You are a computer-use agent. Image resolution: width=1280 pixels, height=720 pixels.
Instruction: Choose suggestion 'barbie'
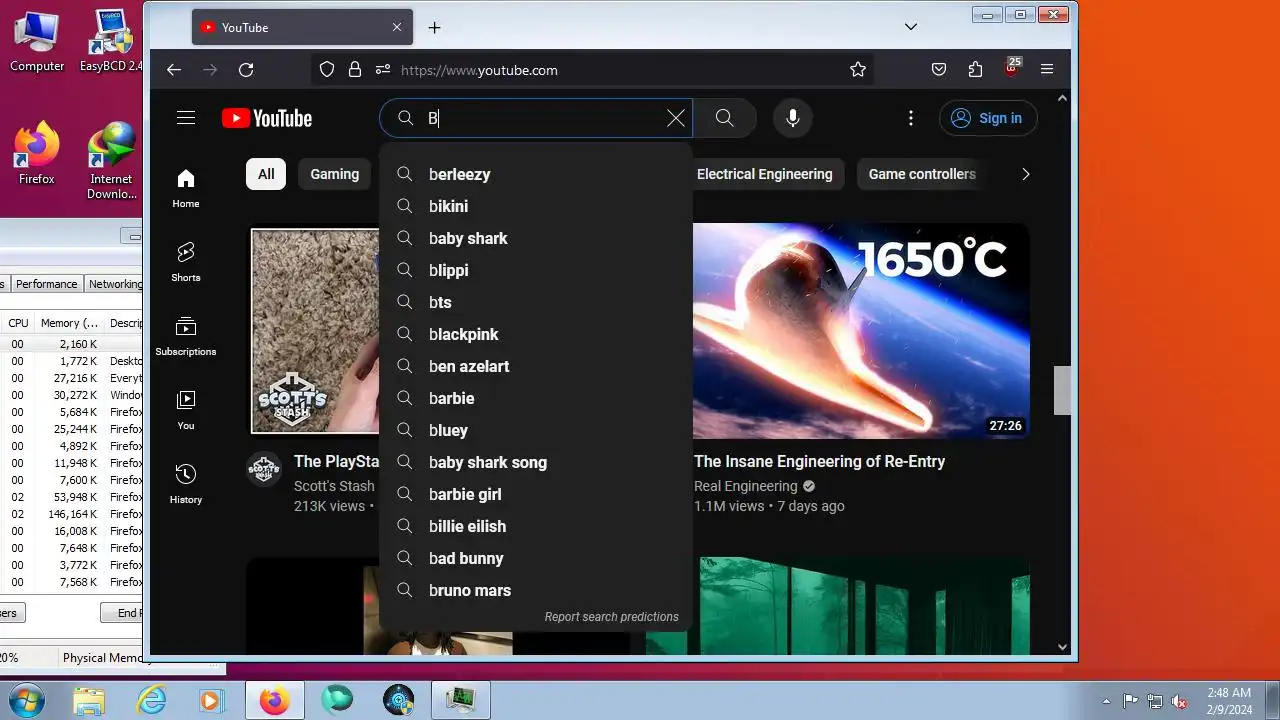coord(536,398)
